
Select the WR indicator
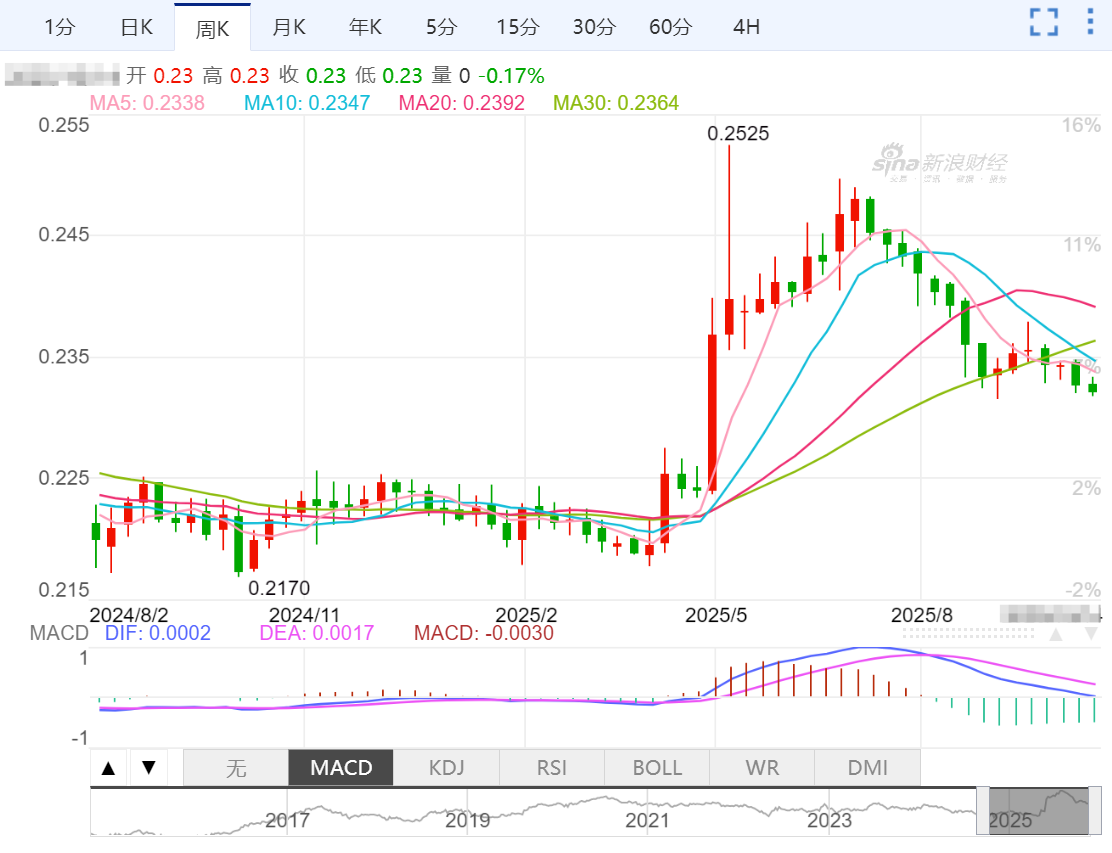pos(762,768)
